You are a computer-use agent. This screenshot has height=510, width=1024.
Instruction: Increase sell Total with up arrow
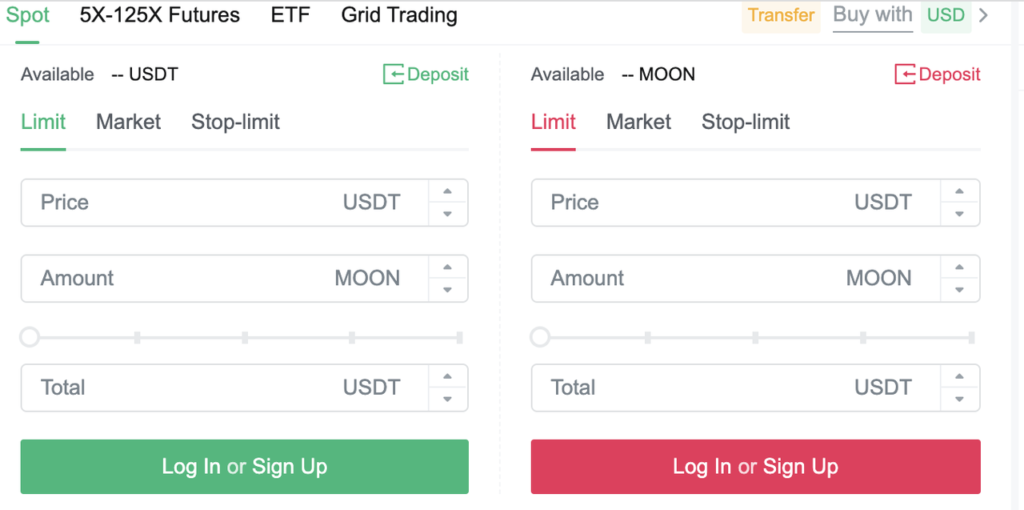pos(959,376)
